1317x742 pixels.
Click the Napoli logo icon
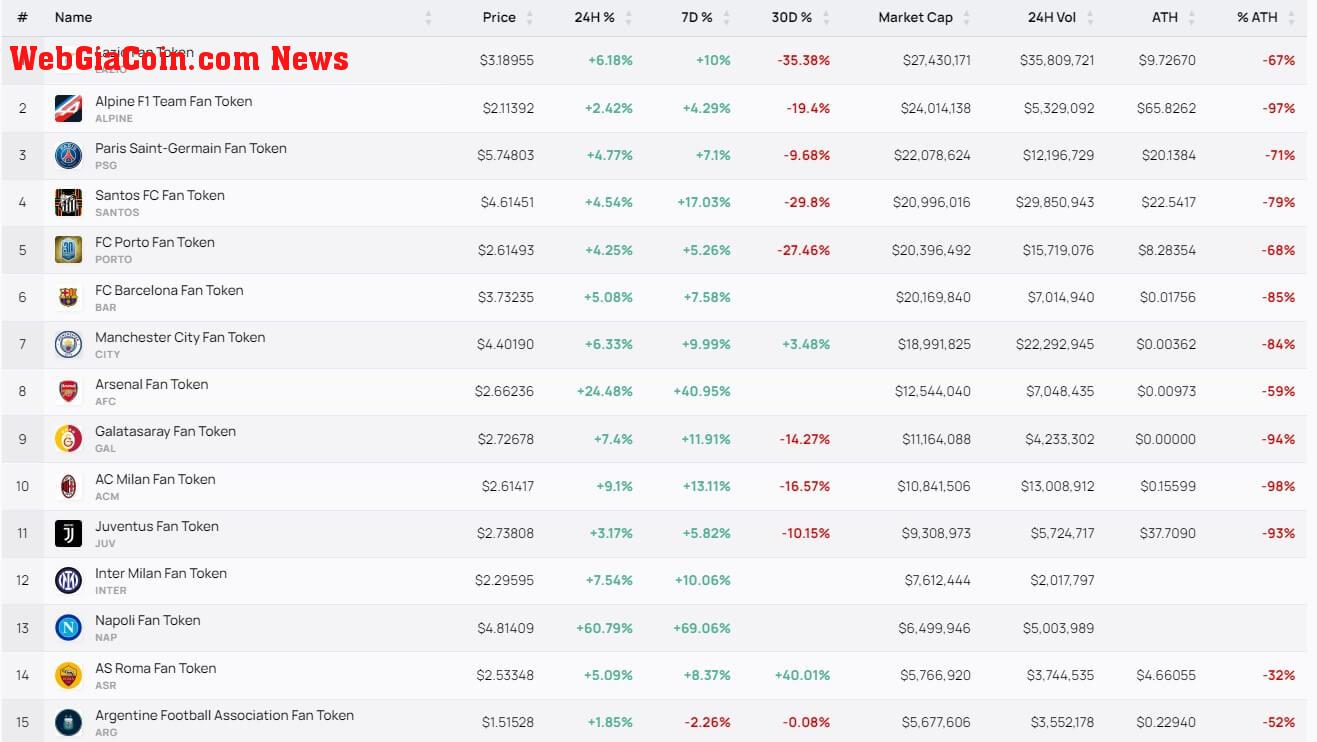click(x=68, y=628)
